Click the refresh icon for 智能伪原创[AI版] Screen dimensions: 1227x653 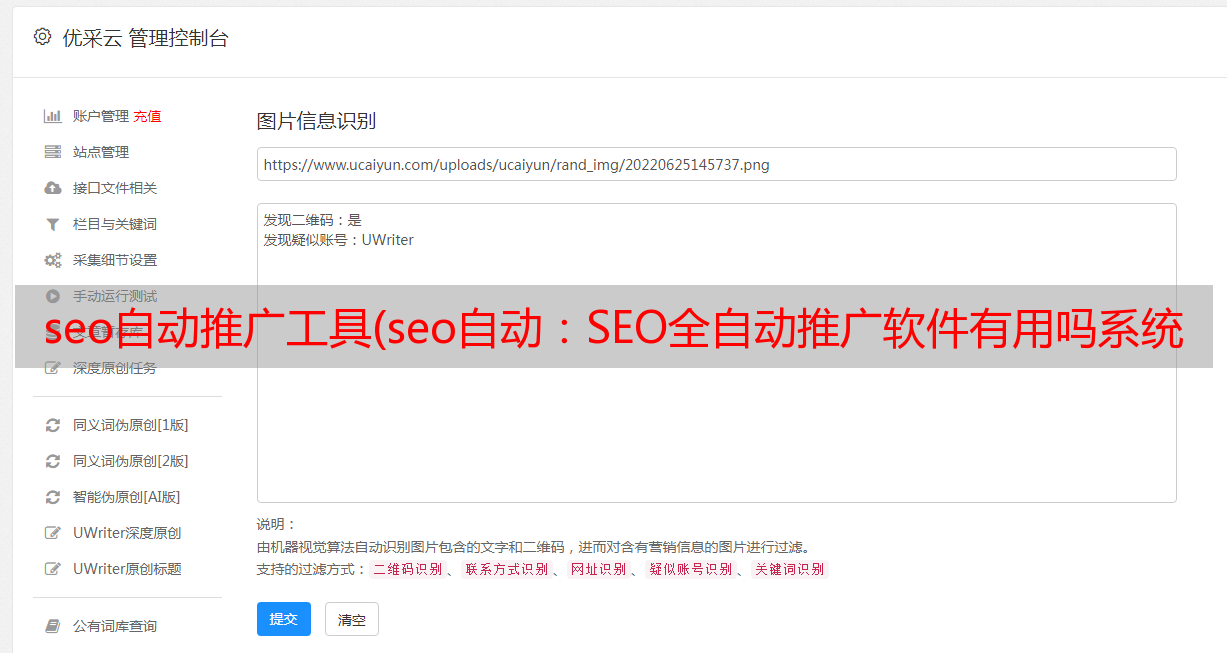click(x=53, y=497)
